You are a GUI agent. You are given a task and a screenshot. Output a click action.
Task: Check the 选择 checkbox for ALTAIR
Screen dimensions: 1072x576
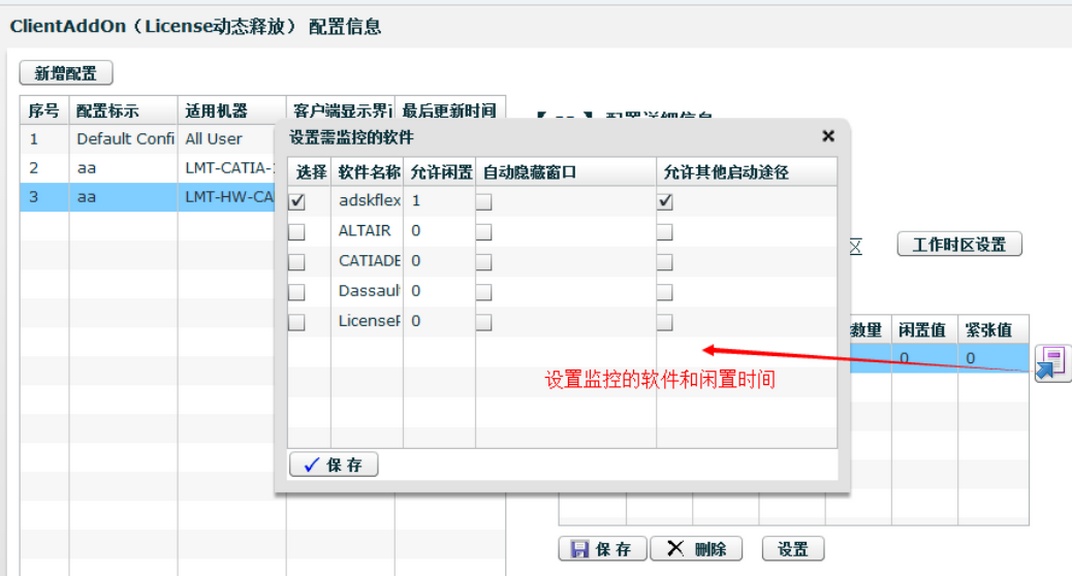coord(297,232)
